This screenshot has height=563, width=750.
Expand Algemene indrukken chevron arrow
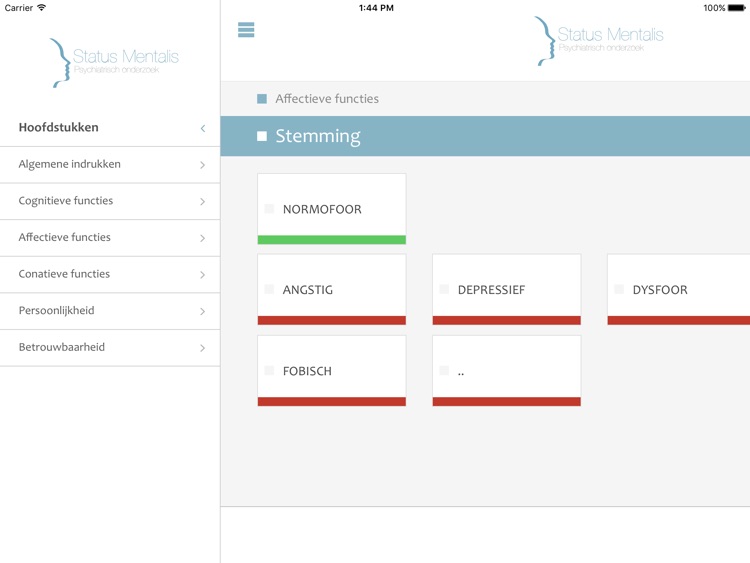click(x=202, y=165)
